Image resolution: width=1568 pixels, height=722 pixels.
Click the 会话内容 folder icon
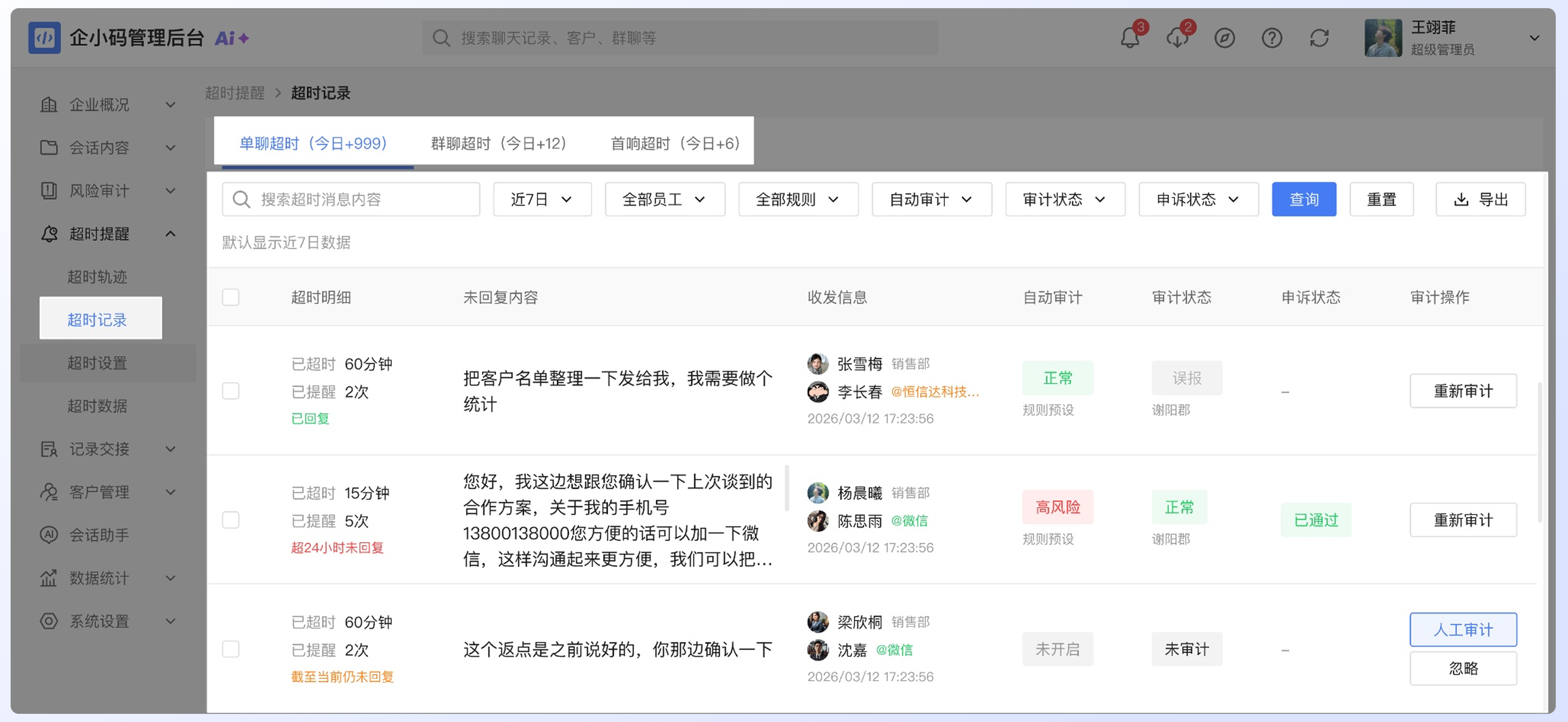point(49,147)
